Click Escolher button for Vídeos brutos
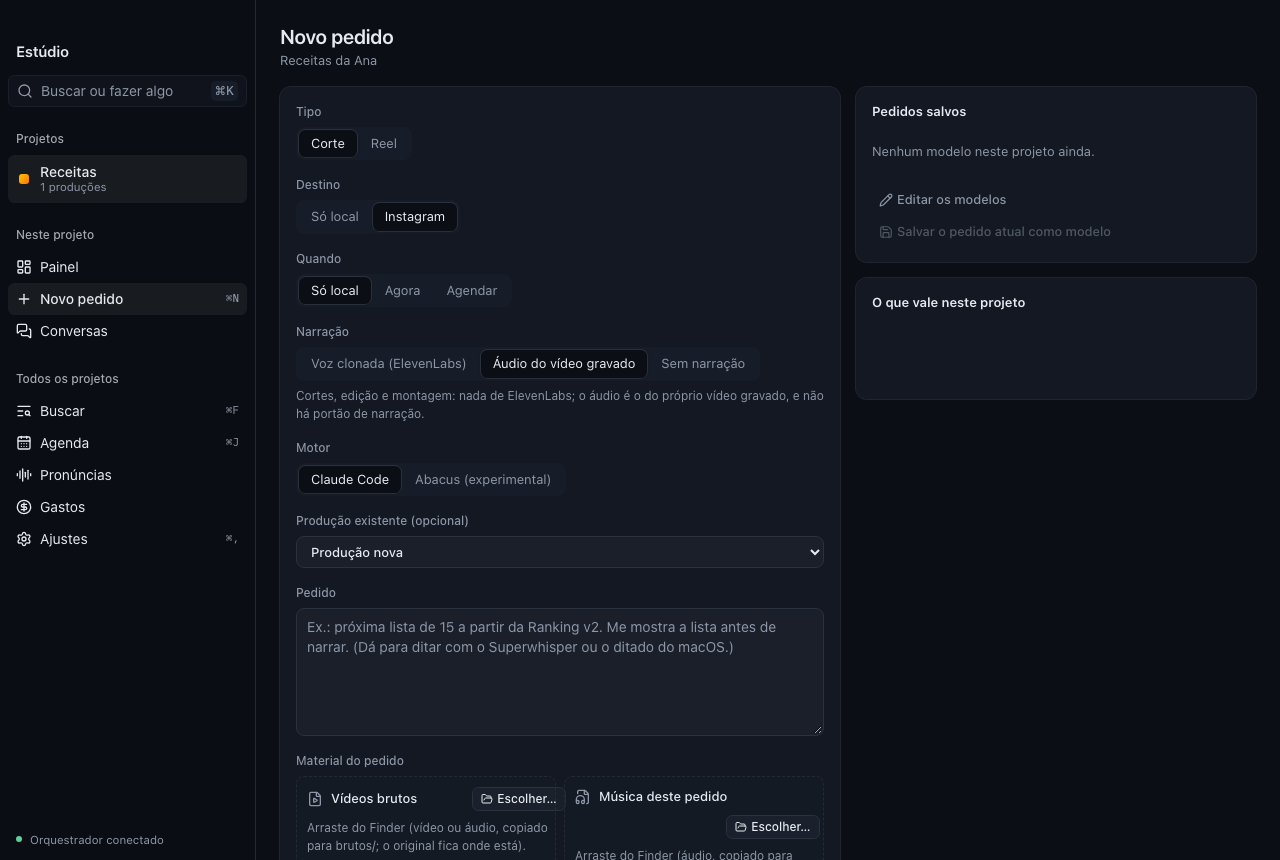The image size is (1280, 860). [x=518, y=799]
